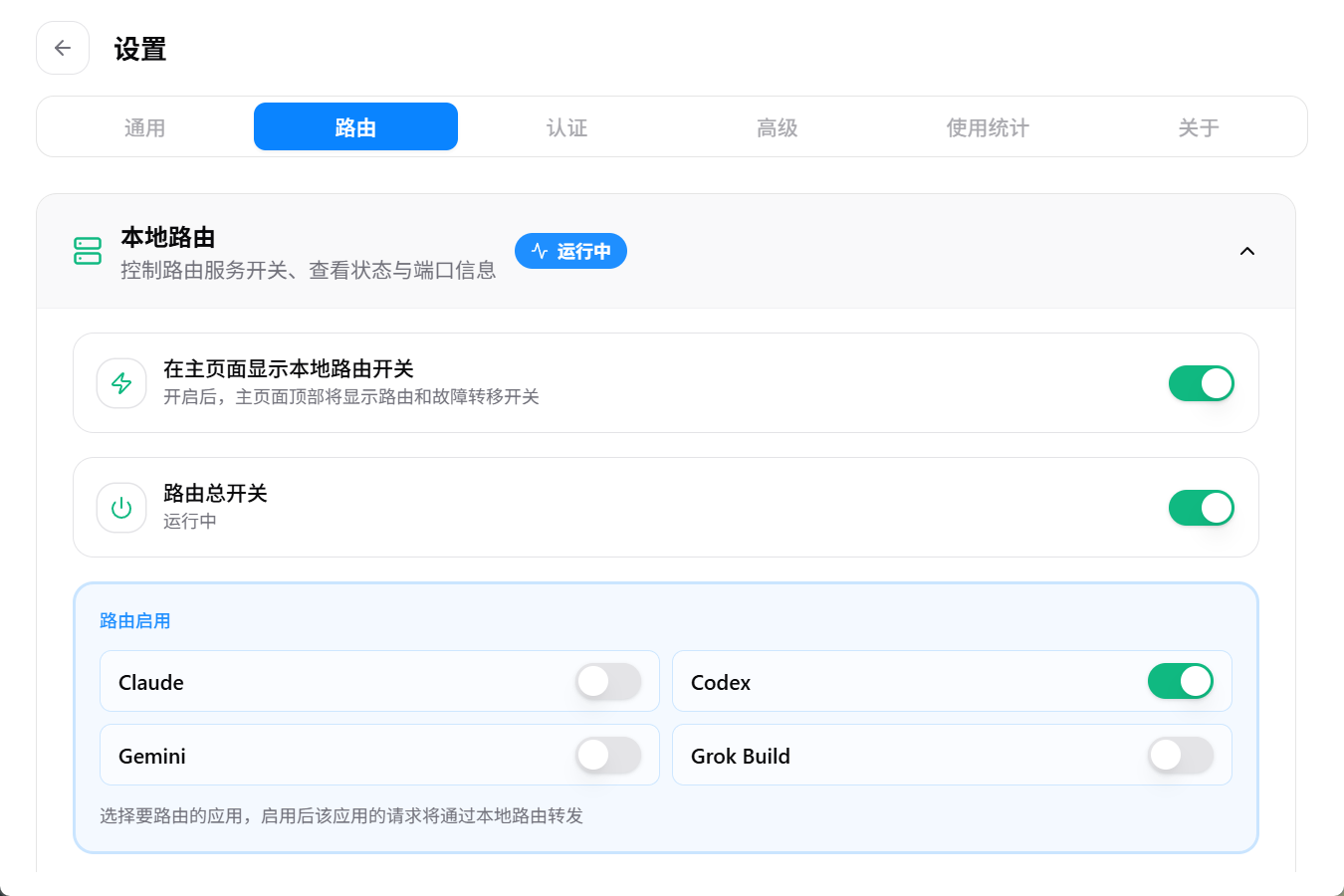Click the Grok Build label
The image size is (1344, 896).
click(741, 757)
